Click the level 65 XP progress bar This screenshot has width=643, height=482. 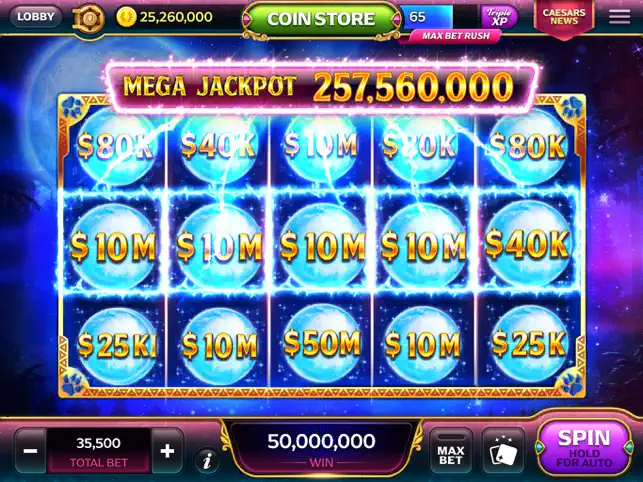pyautogui.click(x=439, y=17)
